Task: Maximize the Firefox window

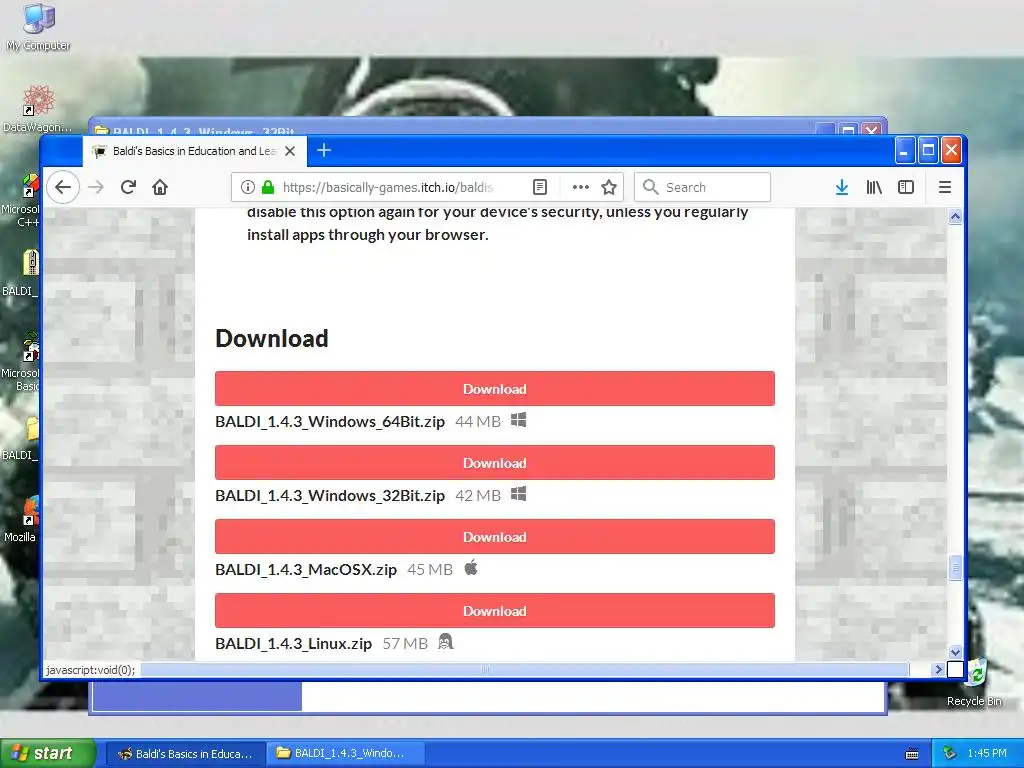Action: point(928,151)
